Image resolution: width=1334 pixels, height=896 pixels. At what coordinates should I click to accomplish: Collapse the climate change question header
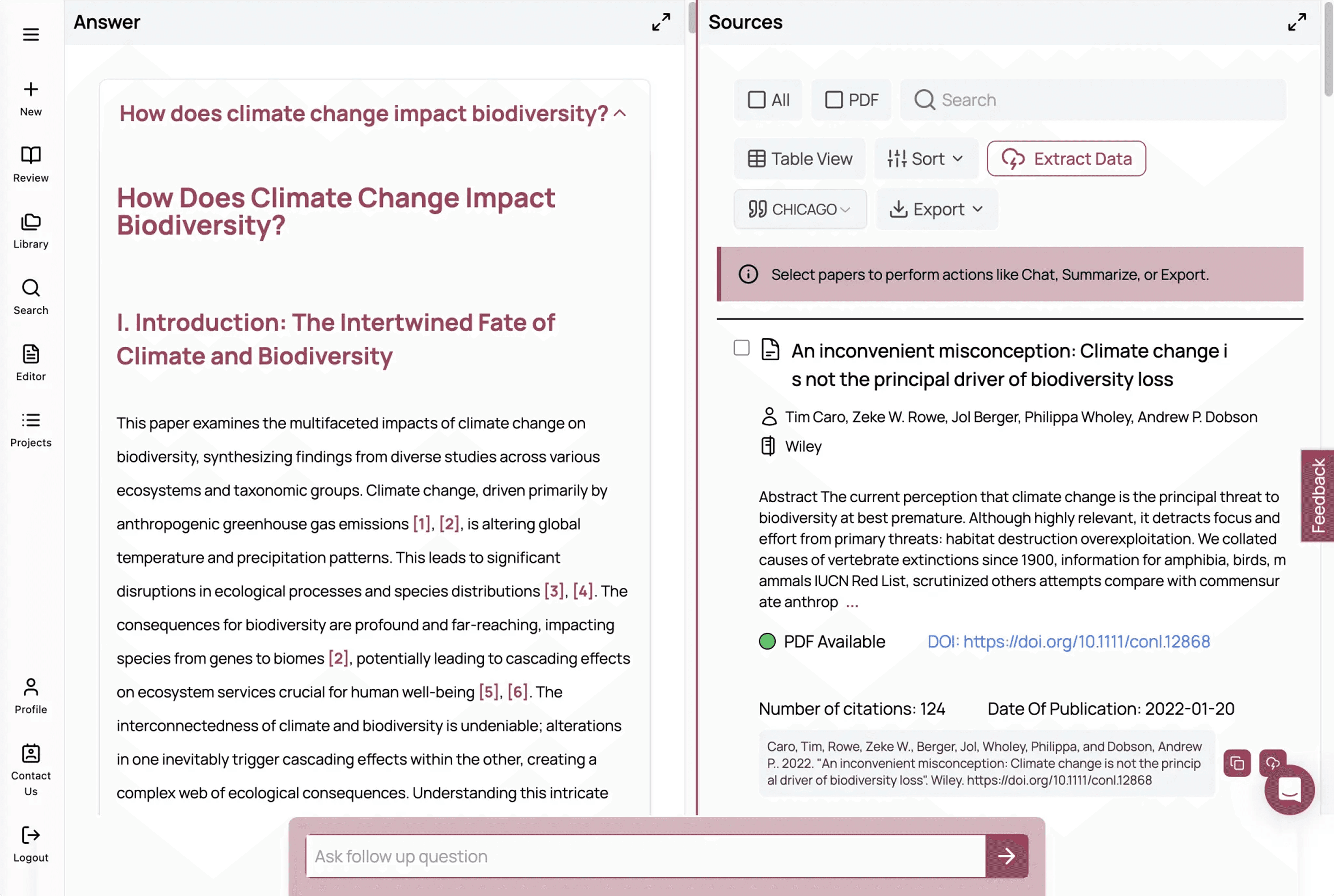coord(620,113)
